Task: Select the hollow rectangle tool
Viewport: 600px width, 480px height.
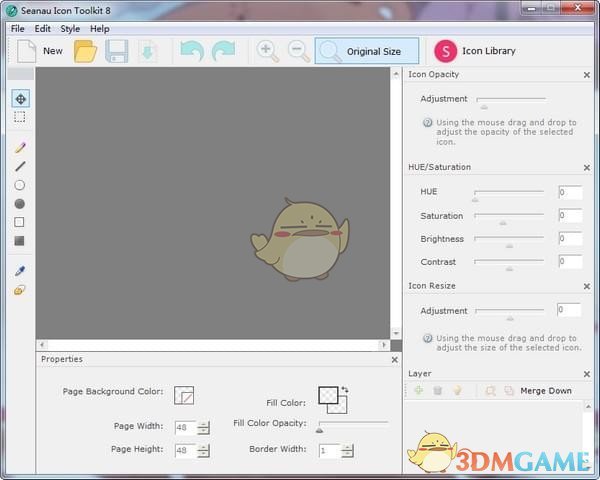Action: (x=19, y=222)
